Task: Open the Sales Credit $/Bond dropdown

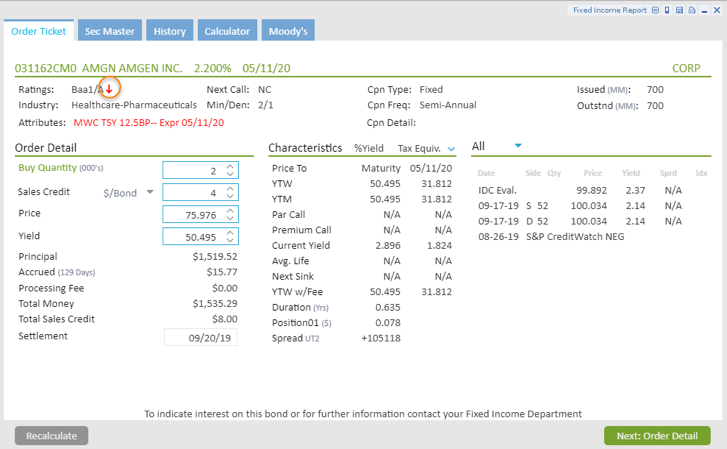Action: pyautogui.click(x=150, y=192)
